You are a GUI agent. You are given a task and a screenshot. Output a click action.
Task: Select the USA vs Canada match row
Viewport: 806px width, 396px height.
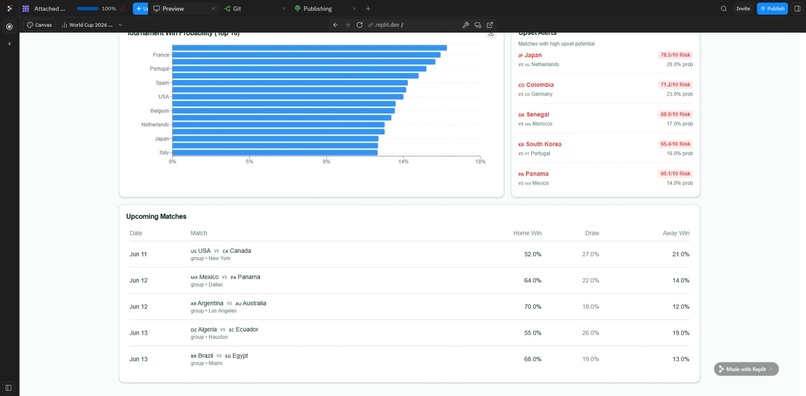point(409,255)
